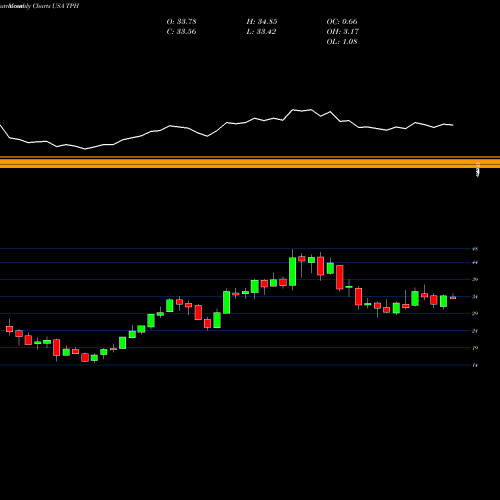Click the 'OH: 3.17' reading
500x500 pixels.
coord(342,31)
